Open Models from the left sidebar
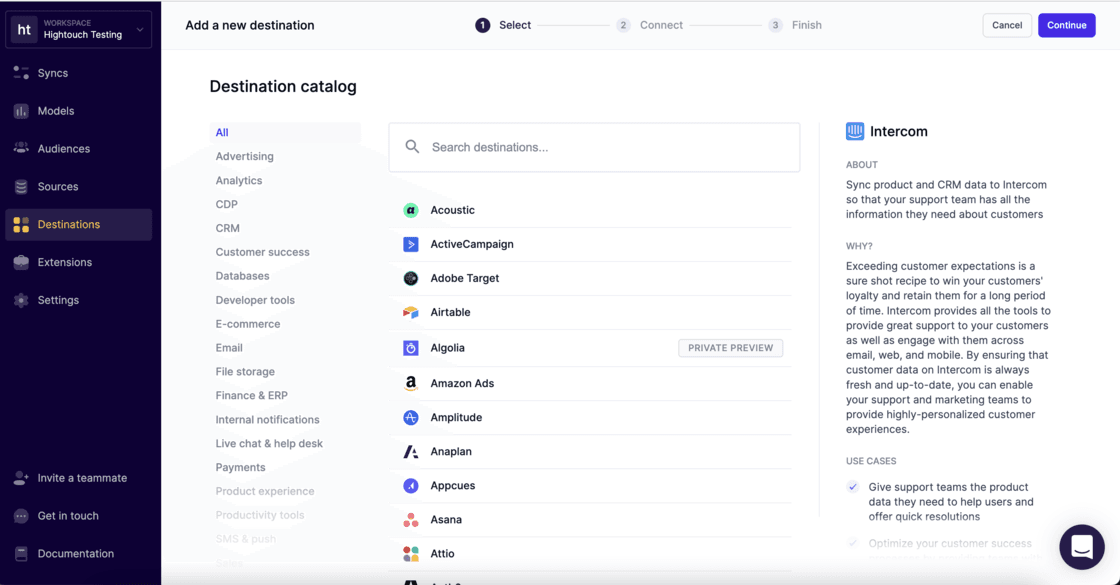Viewport: 1120px width, 585px height. pos(22,110)
